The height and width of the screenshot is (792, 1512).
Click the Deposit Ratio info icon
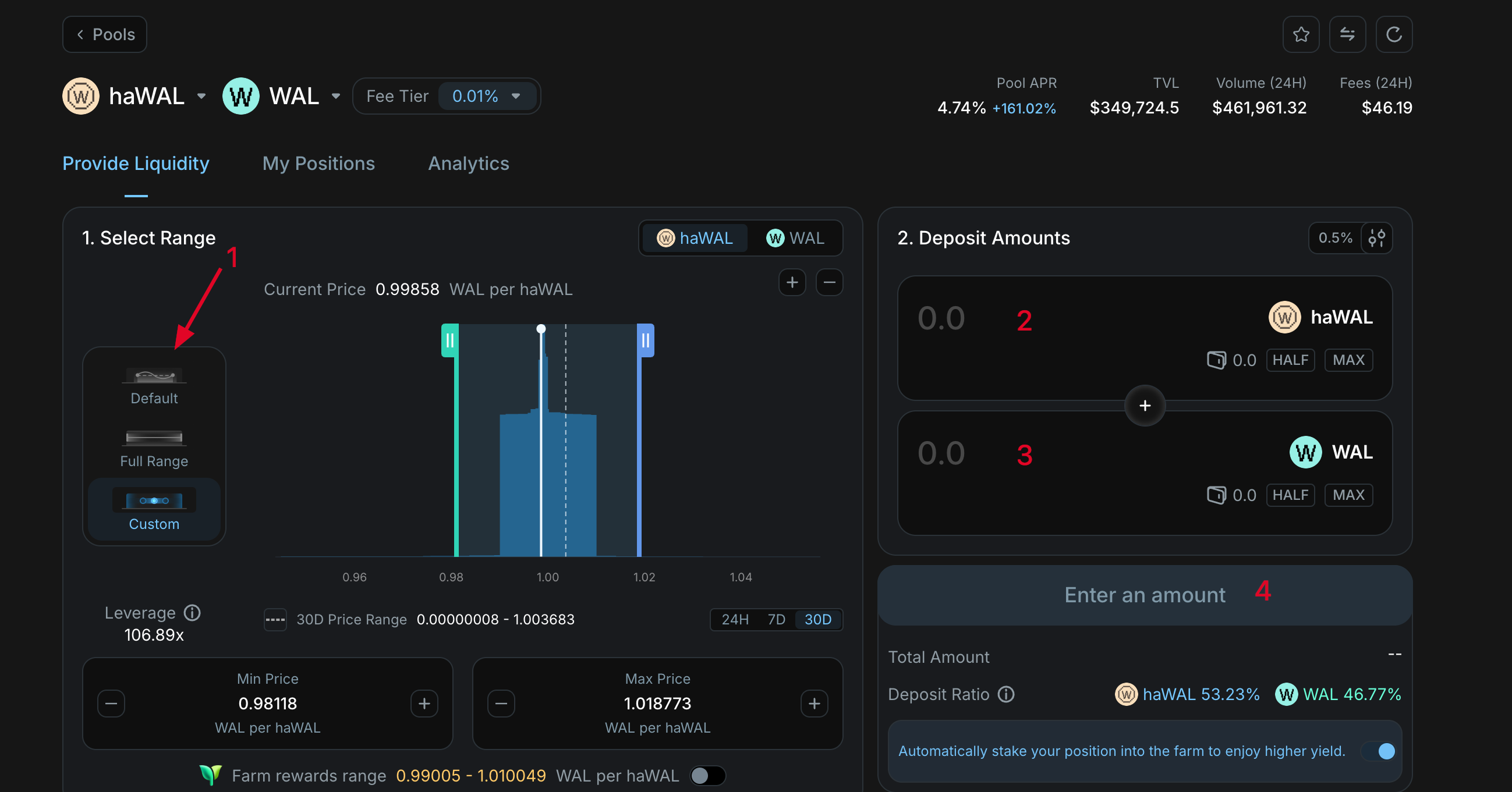pyautogui.click(x=1006, y=694)
